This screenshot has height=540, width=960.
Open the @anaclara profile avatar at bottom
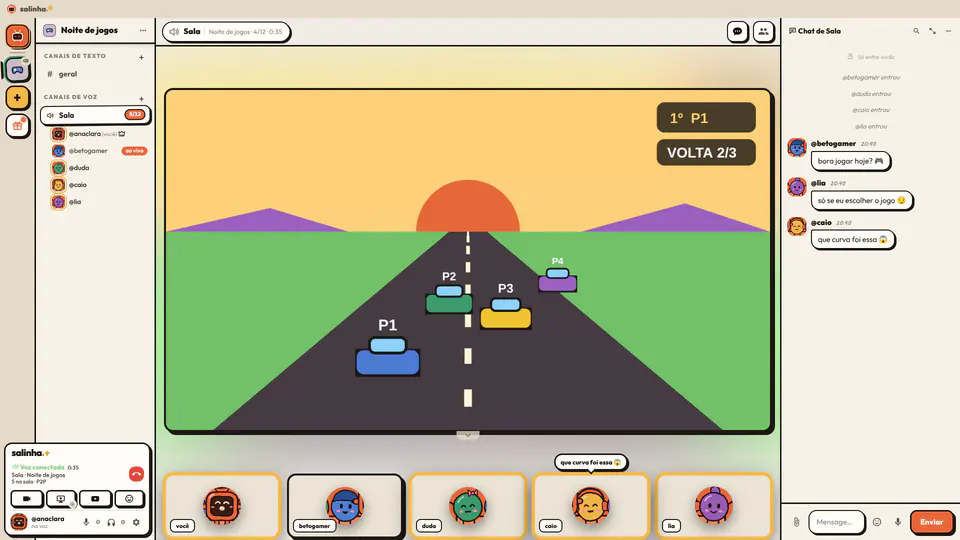point(19,522)
